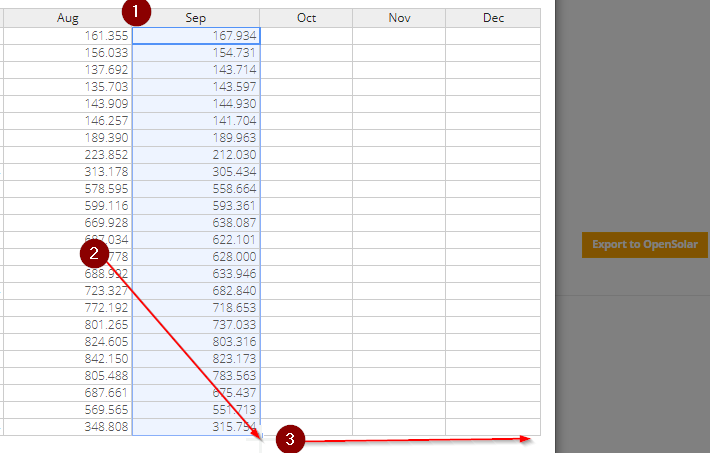Select the Nov column header

[399, 18]
